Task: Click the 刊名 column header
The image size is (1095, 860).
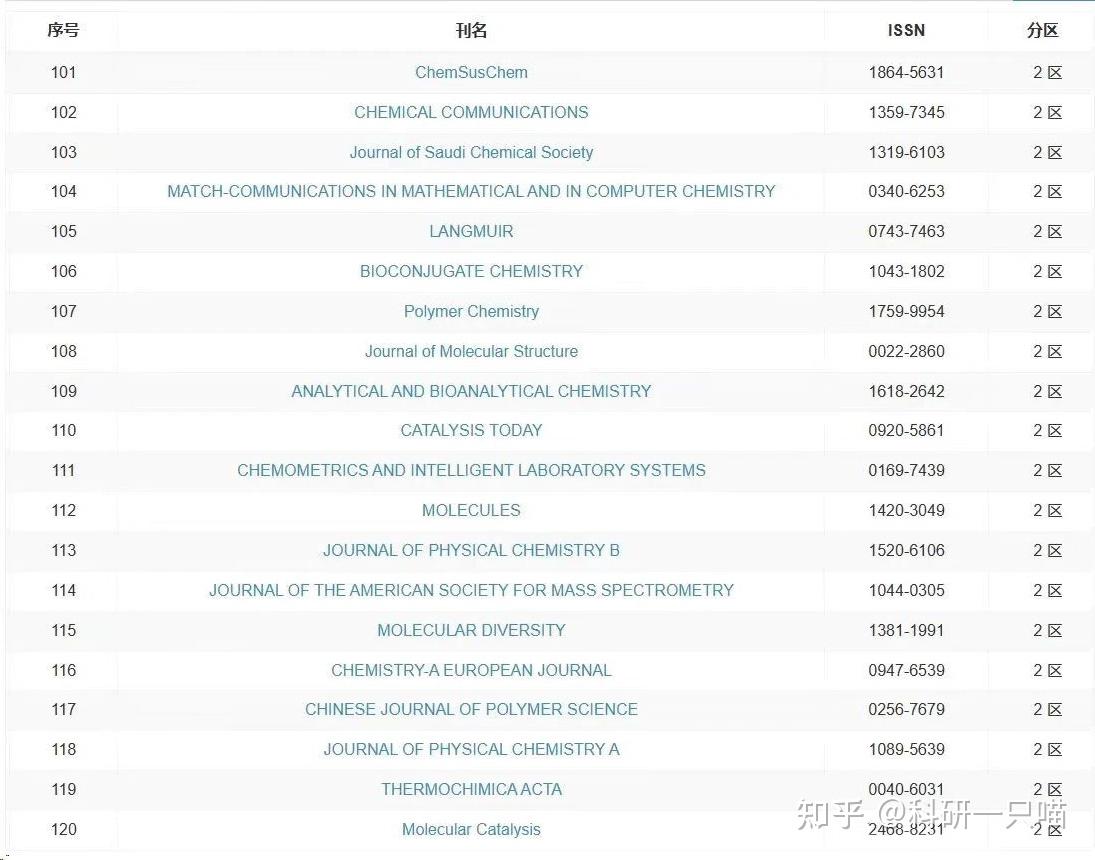Action: point(471,30)
